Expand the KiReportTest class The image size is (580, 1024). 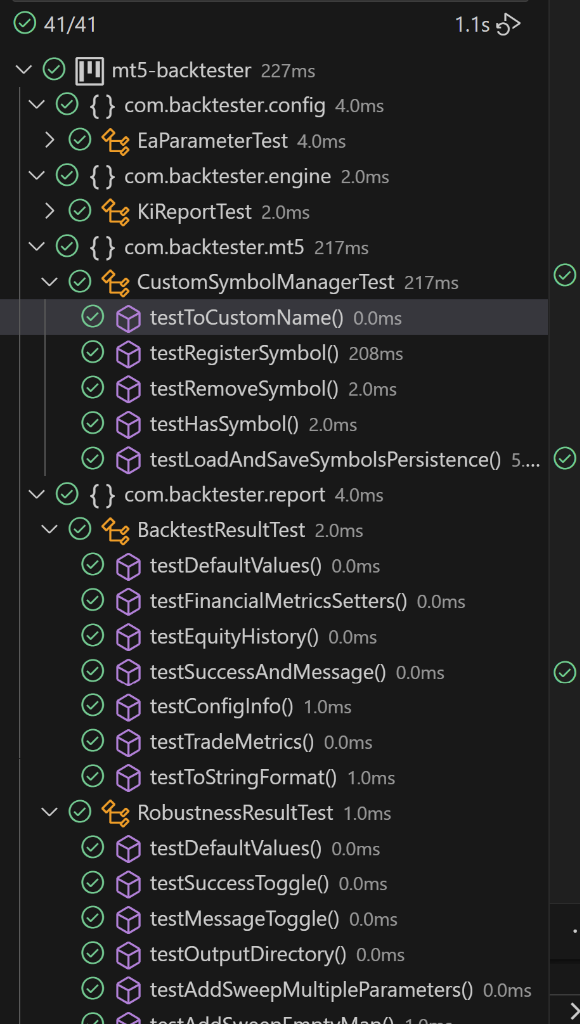point(50,211)
